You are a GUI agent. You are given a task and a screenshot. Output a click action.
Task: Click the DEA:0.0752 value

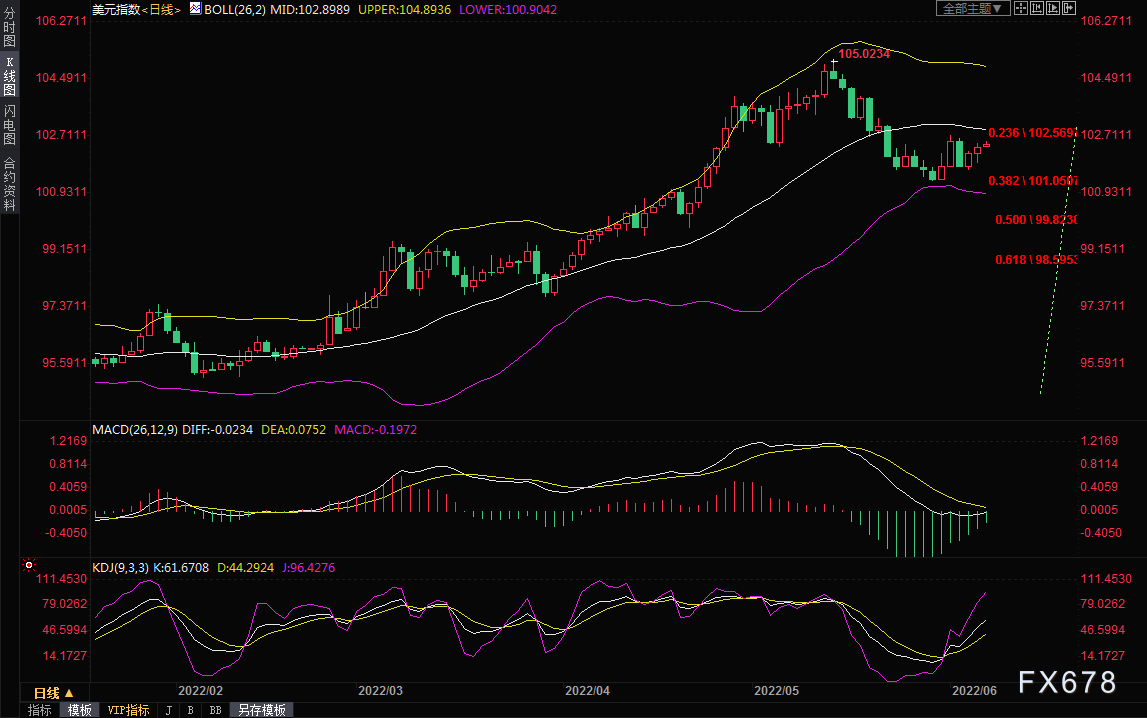293,430
